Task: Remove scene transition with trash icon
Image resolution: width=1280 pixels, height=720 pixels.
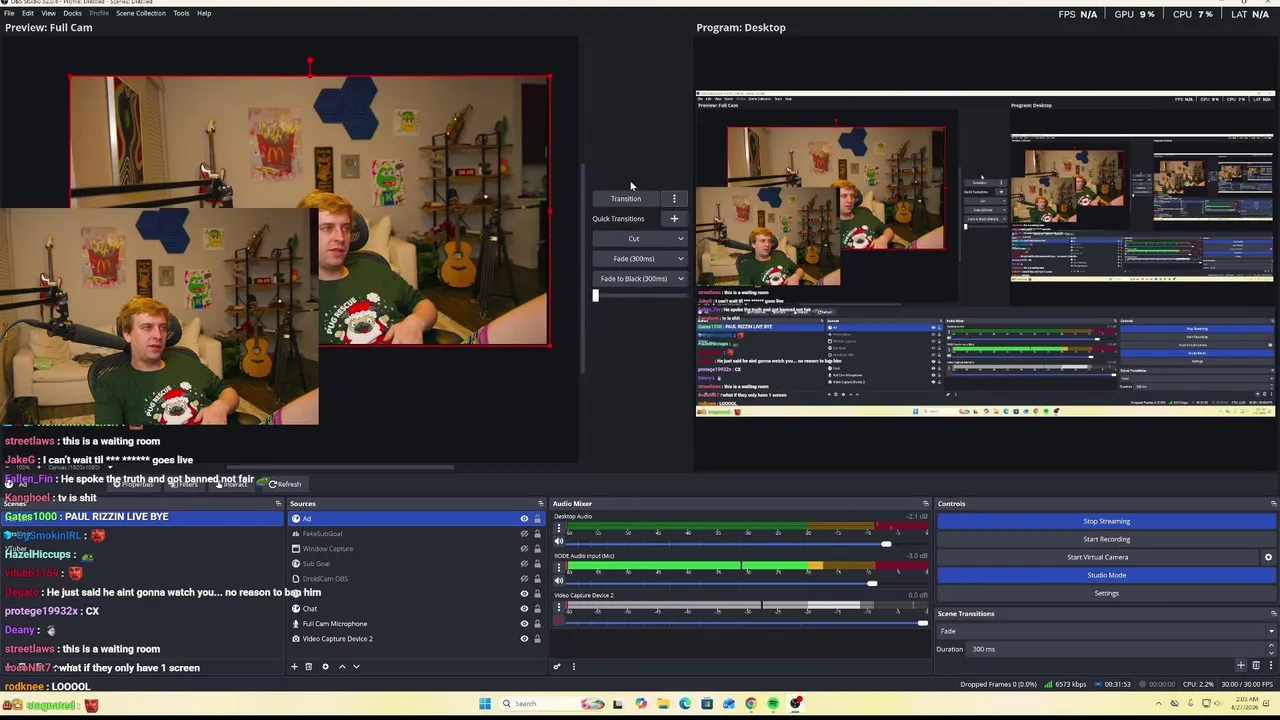Action: click(1256, 665)
